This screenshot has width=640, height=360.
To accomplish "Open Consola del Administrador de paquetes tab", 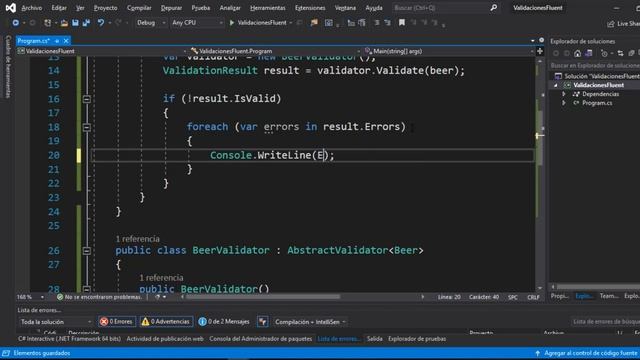I will coord(260,339).
